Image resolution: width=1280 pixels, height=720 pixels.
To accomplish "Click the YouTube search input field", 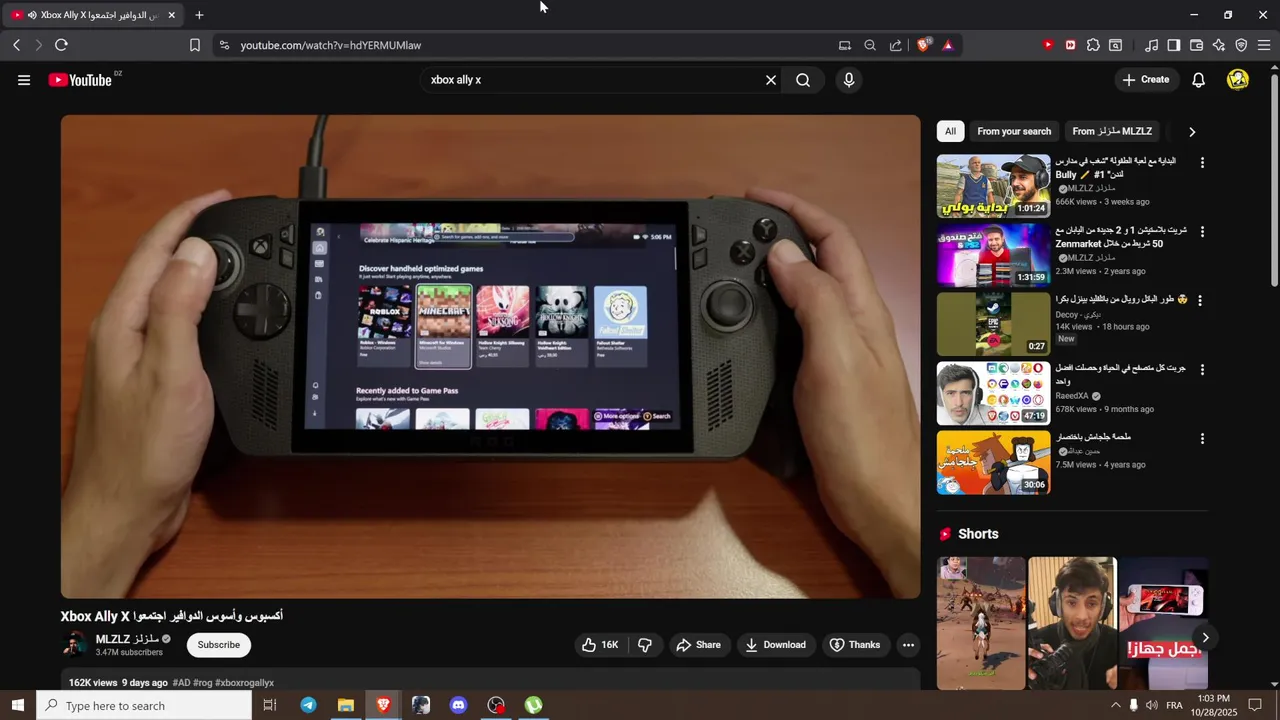I will (x=590, y=80).
